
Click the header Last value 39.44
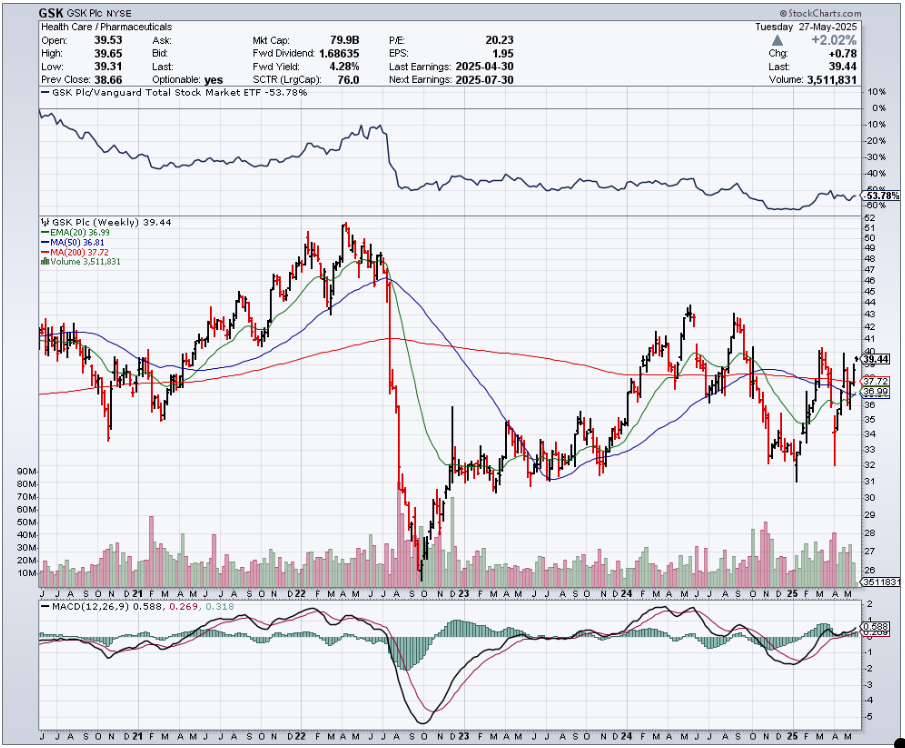point(842,66)
